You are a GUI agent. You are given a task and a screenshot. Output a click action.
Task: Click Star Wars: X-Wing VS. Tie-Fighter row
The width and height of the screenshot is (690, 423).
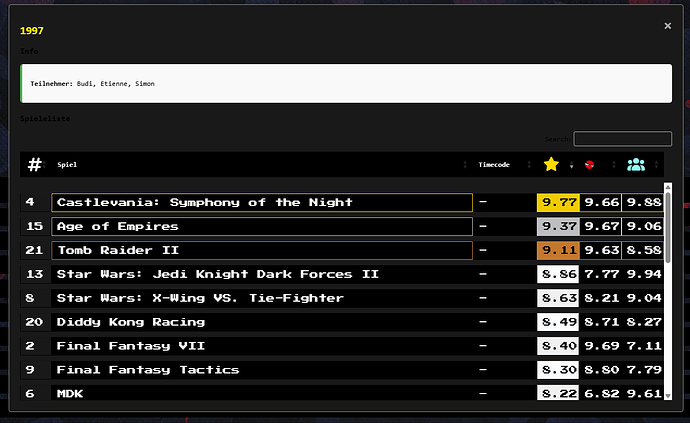(200, 298)
